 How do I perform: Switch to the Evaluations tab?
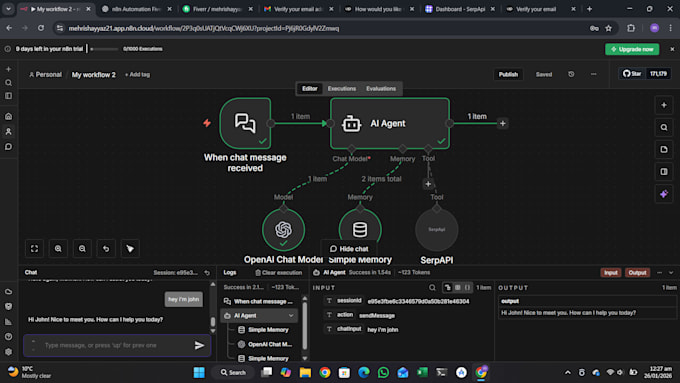point(381,88)
